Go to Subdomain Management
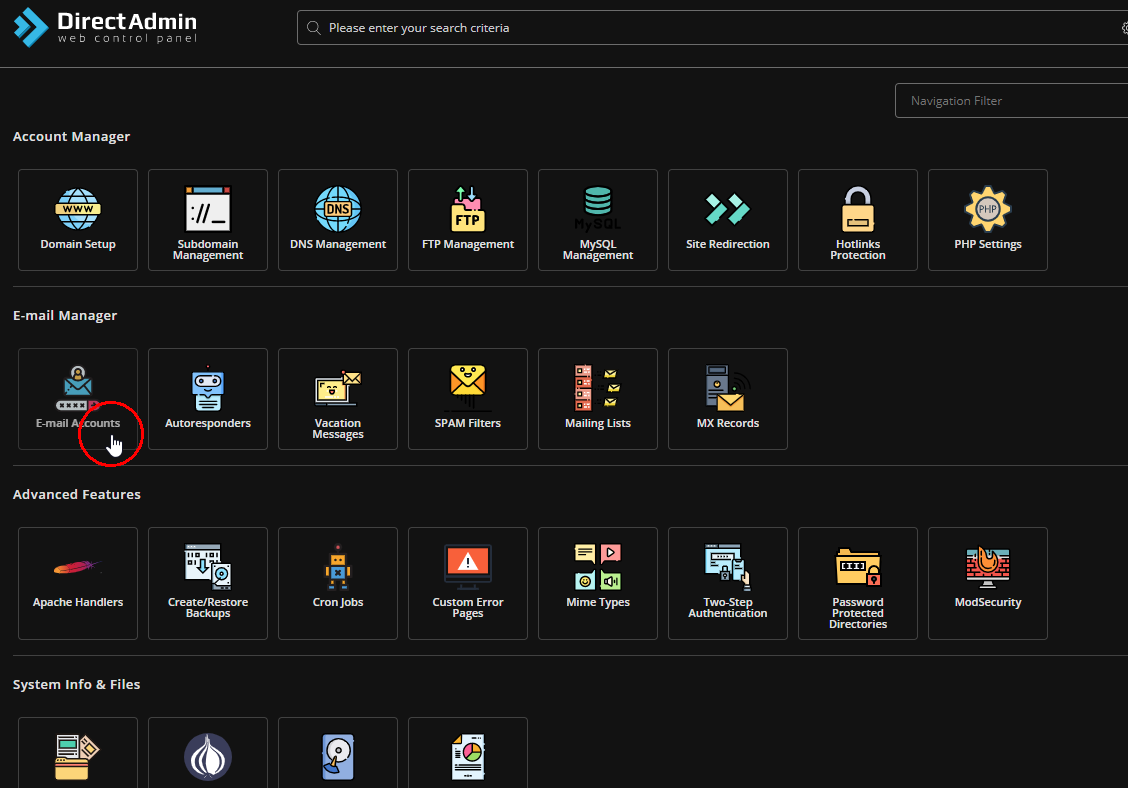The image size is (1128, 788). [x=208, y=220]
